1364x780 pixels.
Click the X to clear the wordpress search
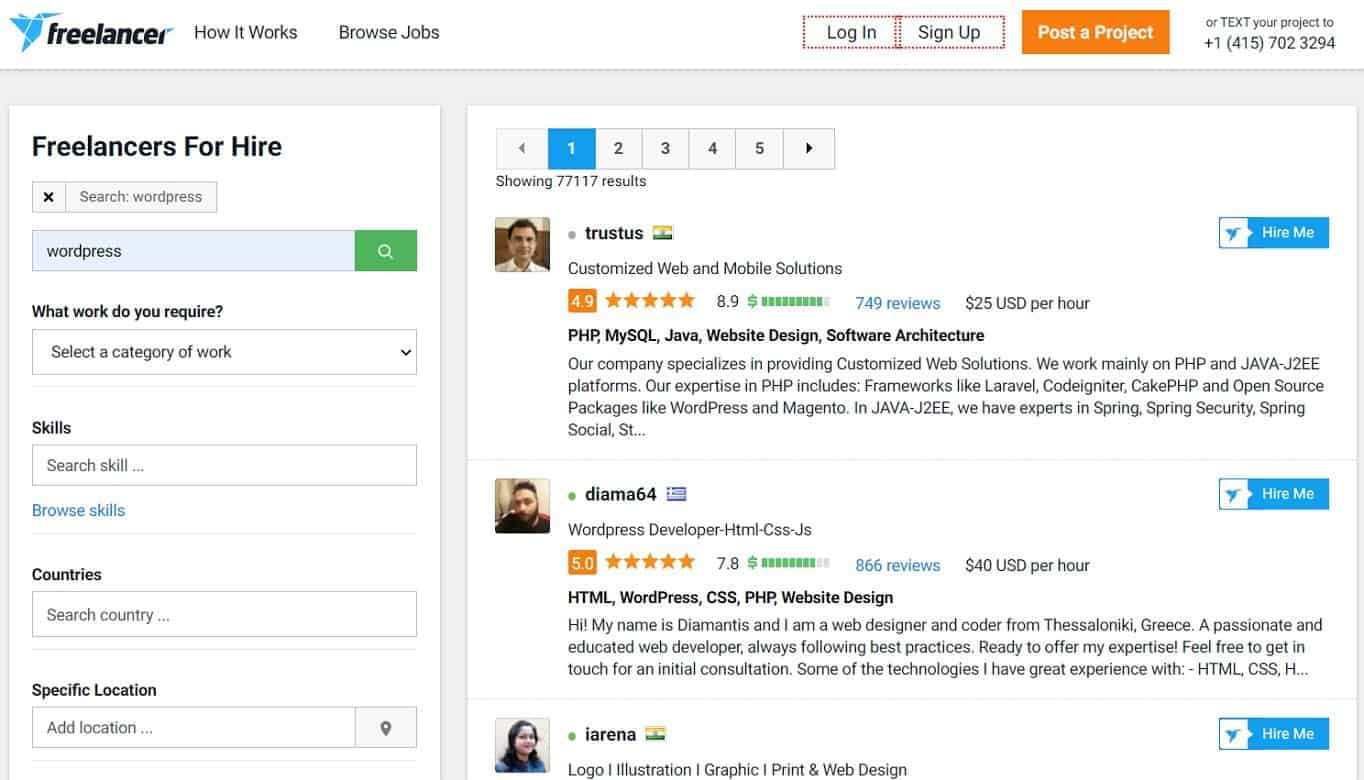tap(49, 196)
